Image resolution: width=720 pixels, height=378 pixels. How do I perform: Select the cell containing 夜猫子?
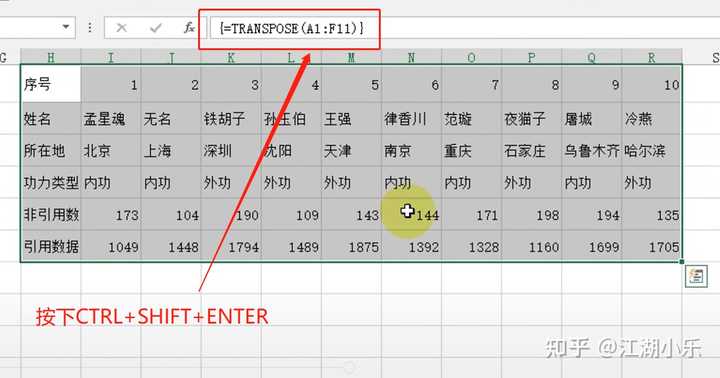(x=532, y=118)
